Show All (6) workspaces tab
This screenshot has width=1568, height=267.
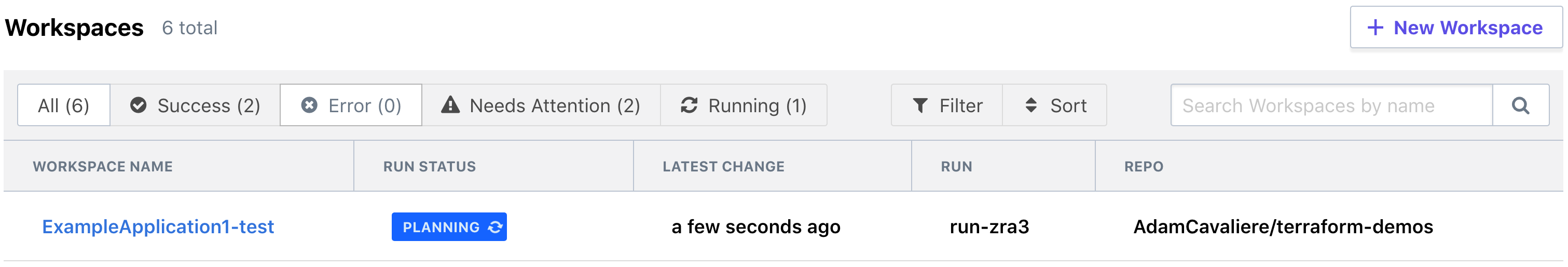(x=63, y=105)
